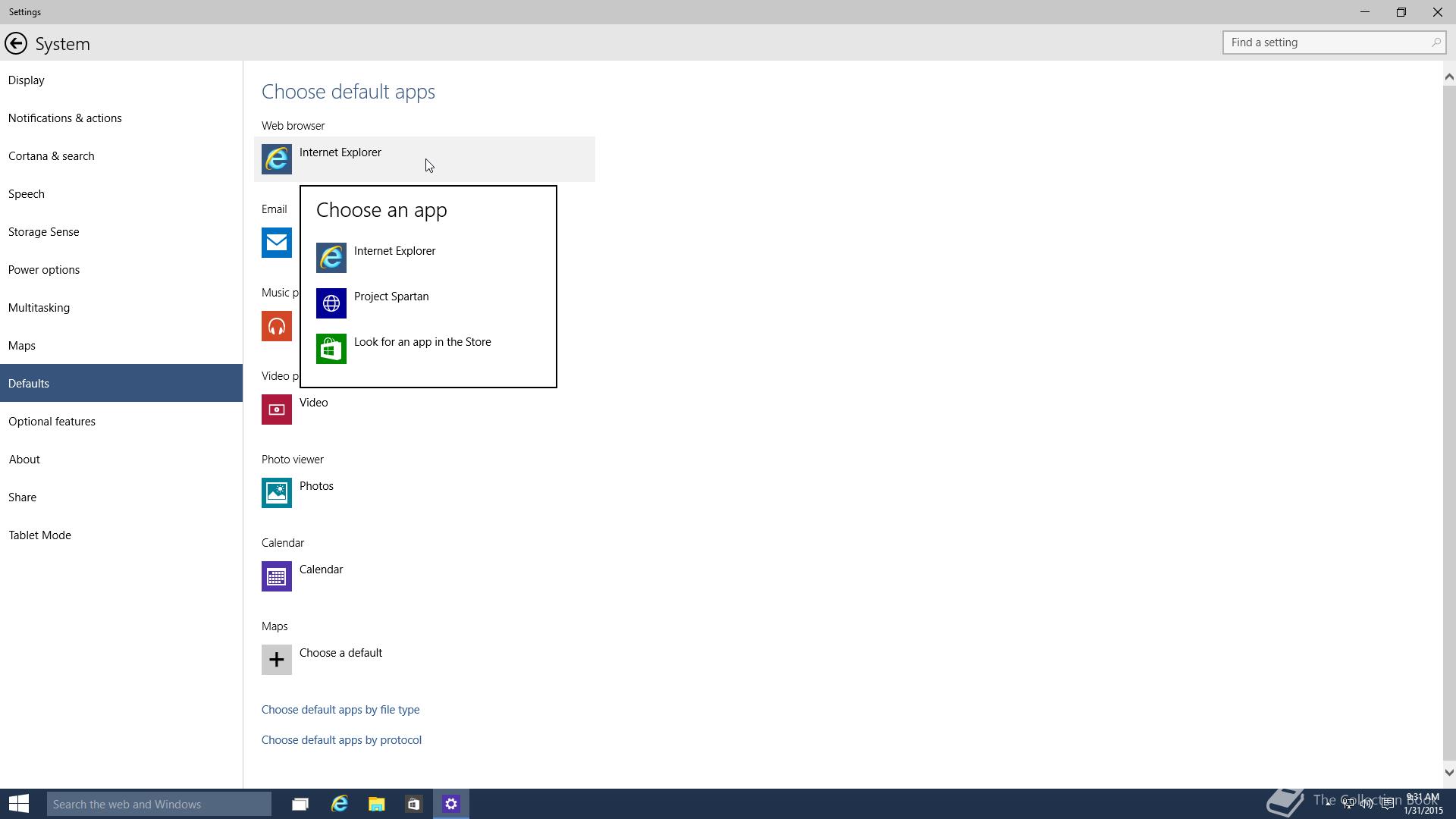Screen dimensions: 1456x819
Task: Go back using the back arrow button
Action: pyautogui.click(x=15, y=43)
